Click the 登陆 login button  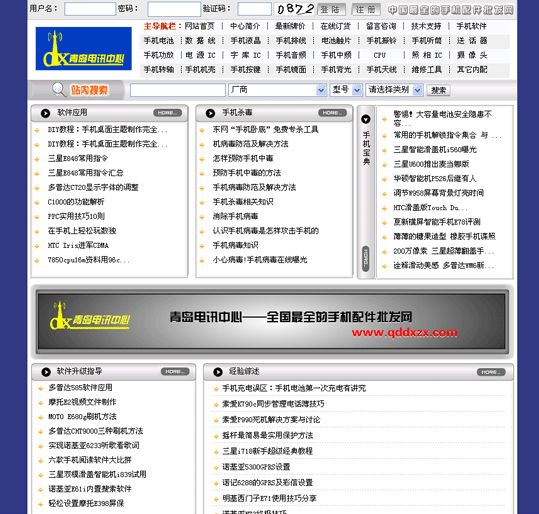(331, 9)
